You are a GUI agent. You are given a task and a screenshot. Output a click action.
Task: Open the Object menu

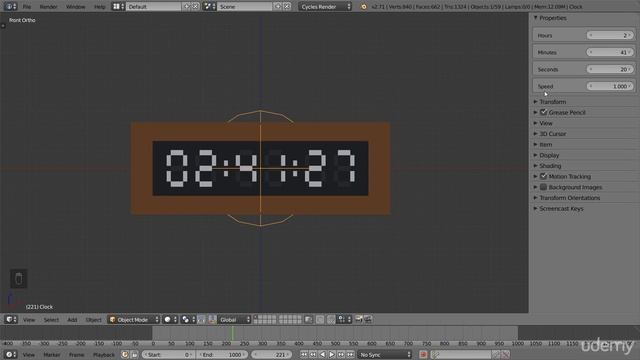click(x=93, y=320)
